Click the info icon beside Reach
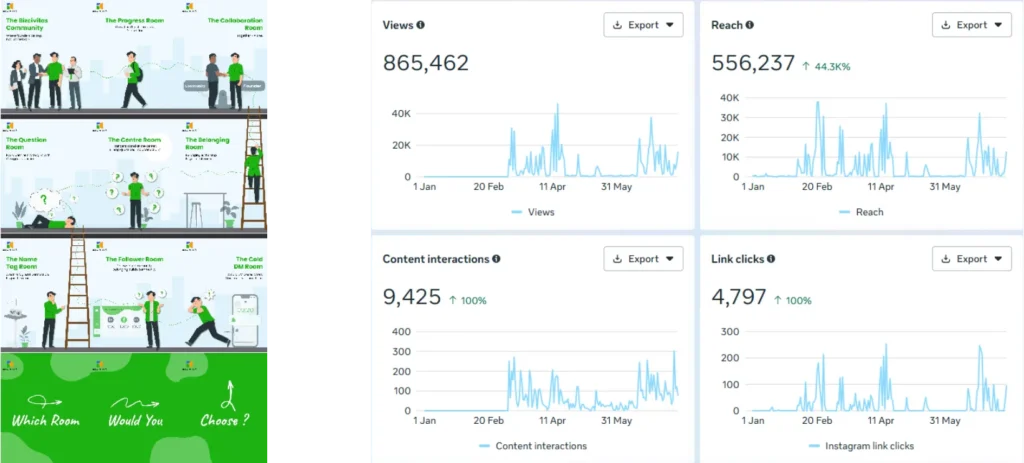The height and width of the screenshot is (463, 1024). pos(750,25)
